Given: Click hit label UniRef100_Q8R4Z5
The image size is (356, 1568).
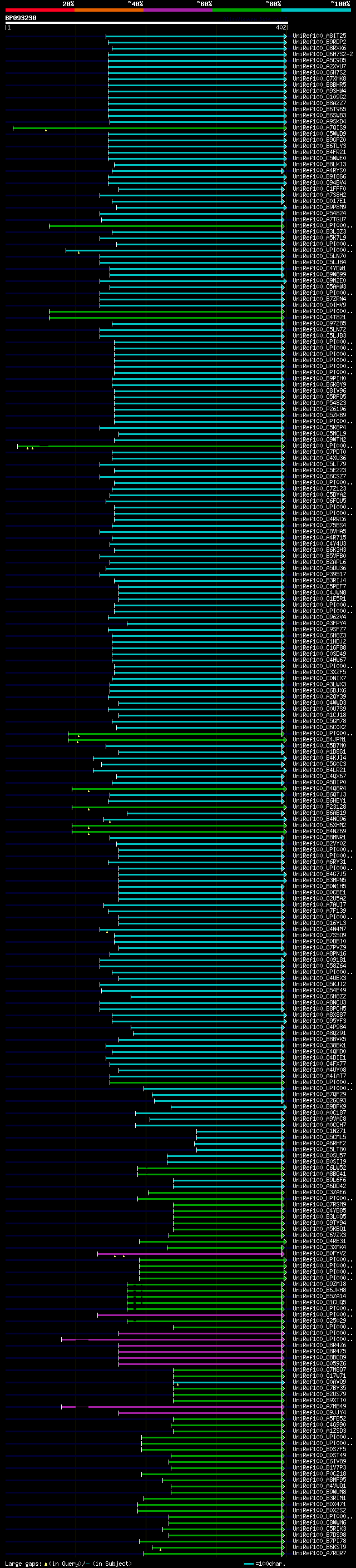Looking at the screenshot, I should click(319, 1352).
